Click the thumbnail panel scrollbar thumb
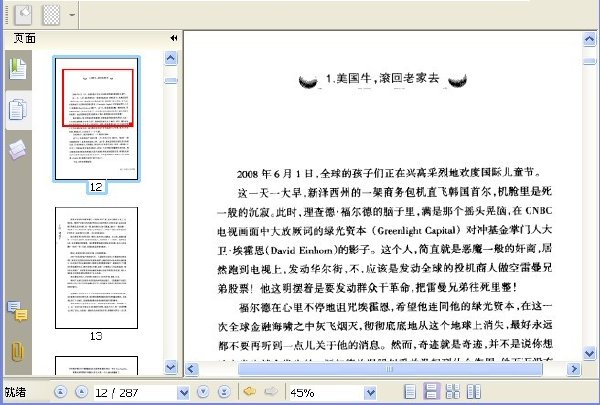Image resolution: width=600 pixels, height=405 pixels. (171, 80)
